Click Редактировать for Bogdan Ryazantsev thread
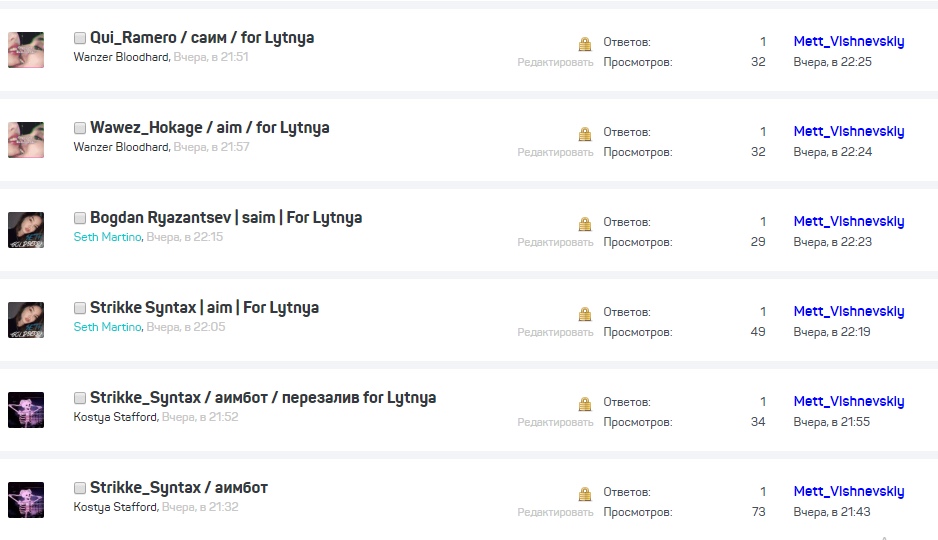938x540 pixels. 555,242
